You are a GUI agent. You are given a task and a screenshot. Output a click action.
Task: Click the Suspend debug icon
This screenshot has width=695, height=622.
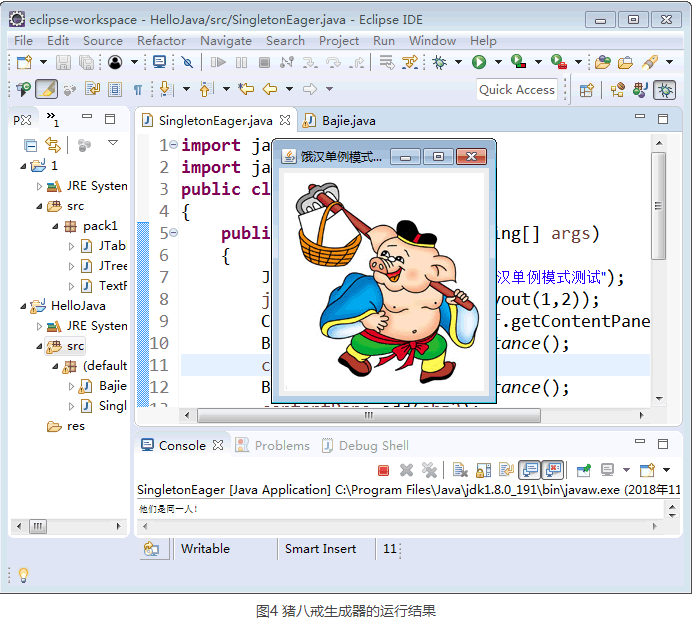click(242, 62)
